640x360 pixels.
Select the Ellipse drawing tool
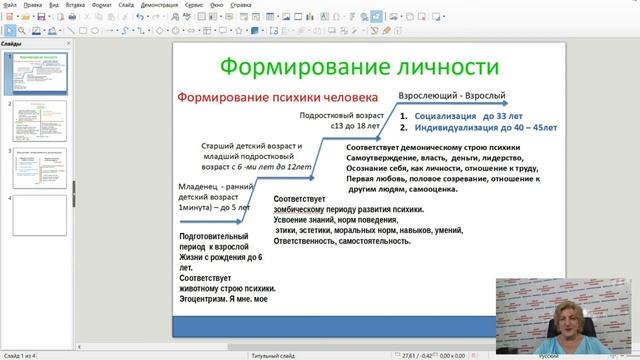pos(95,31)
